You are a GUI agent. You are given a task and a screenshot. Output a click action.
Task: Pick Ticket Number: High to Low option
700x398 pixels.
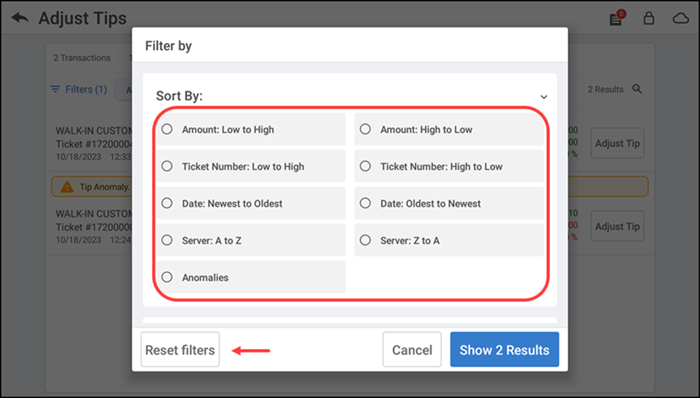pyautogui.click(x=449, y=166)
